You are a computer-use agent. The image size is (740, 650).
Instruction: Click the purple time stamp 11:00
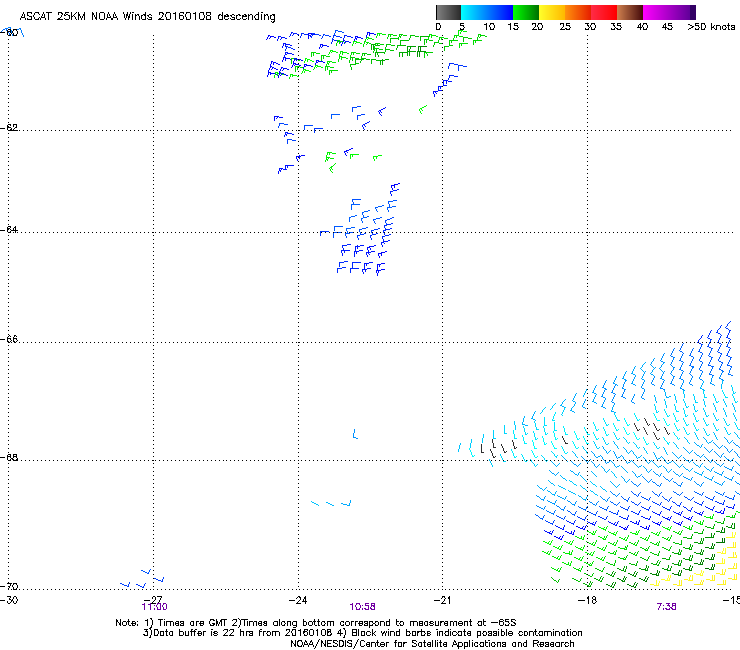pos(154,607)
